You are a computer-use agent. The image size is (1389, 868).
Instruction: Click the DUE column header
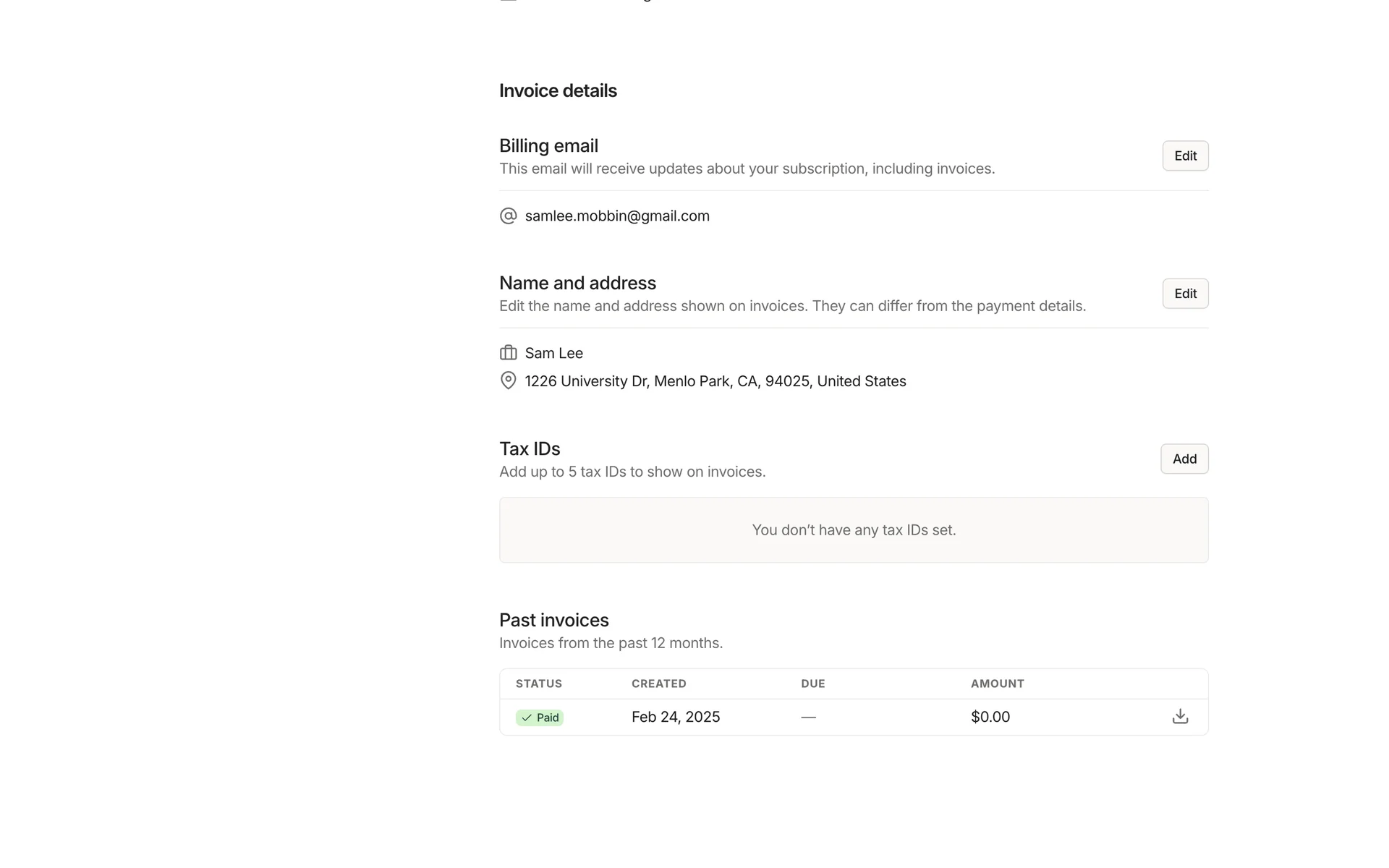[x=813, y=684]
